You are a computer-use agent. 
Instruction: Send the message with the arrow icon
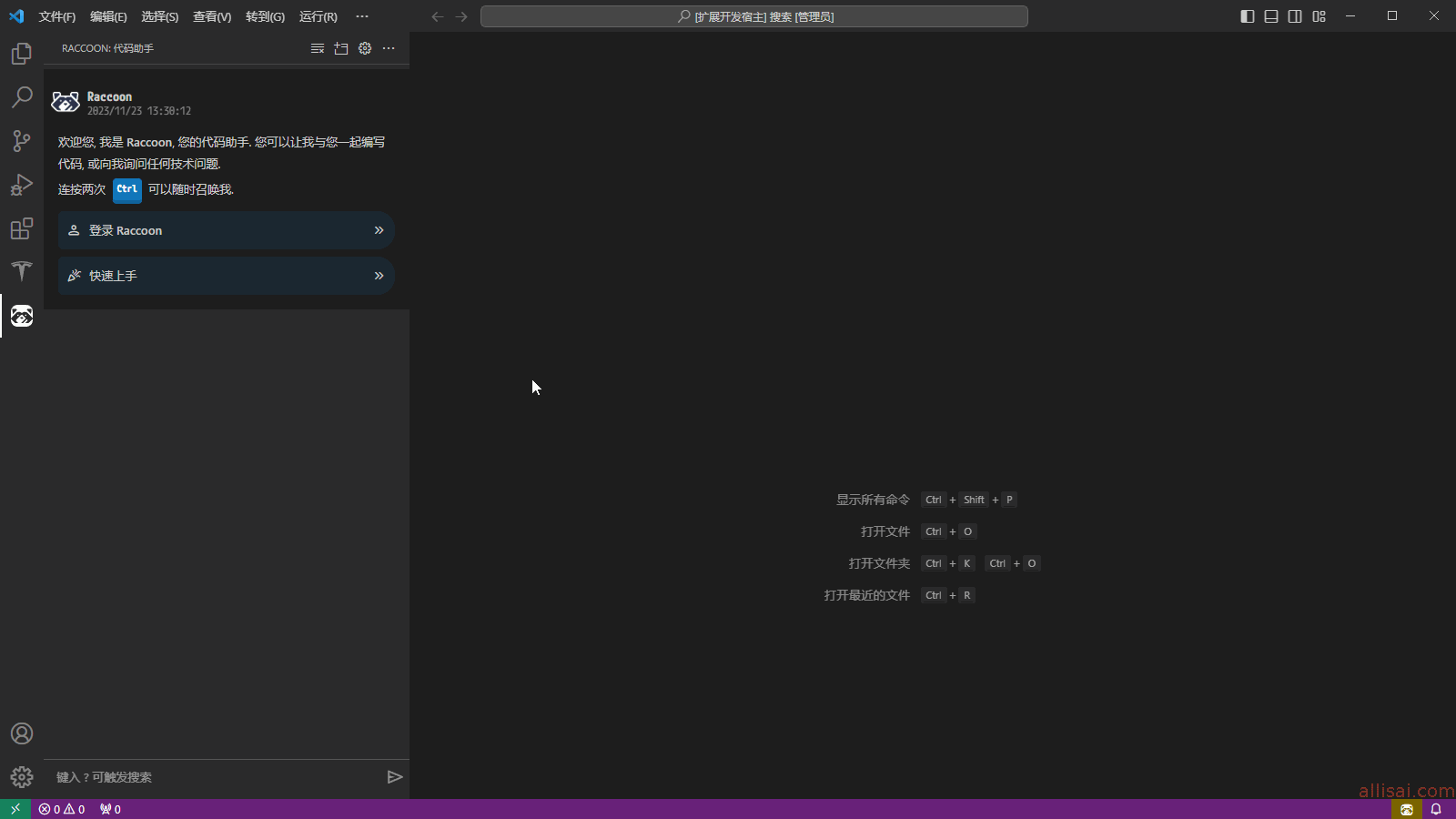pyautogui.click(x=395, y=777)
